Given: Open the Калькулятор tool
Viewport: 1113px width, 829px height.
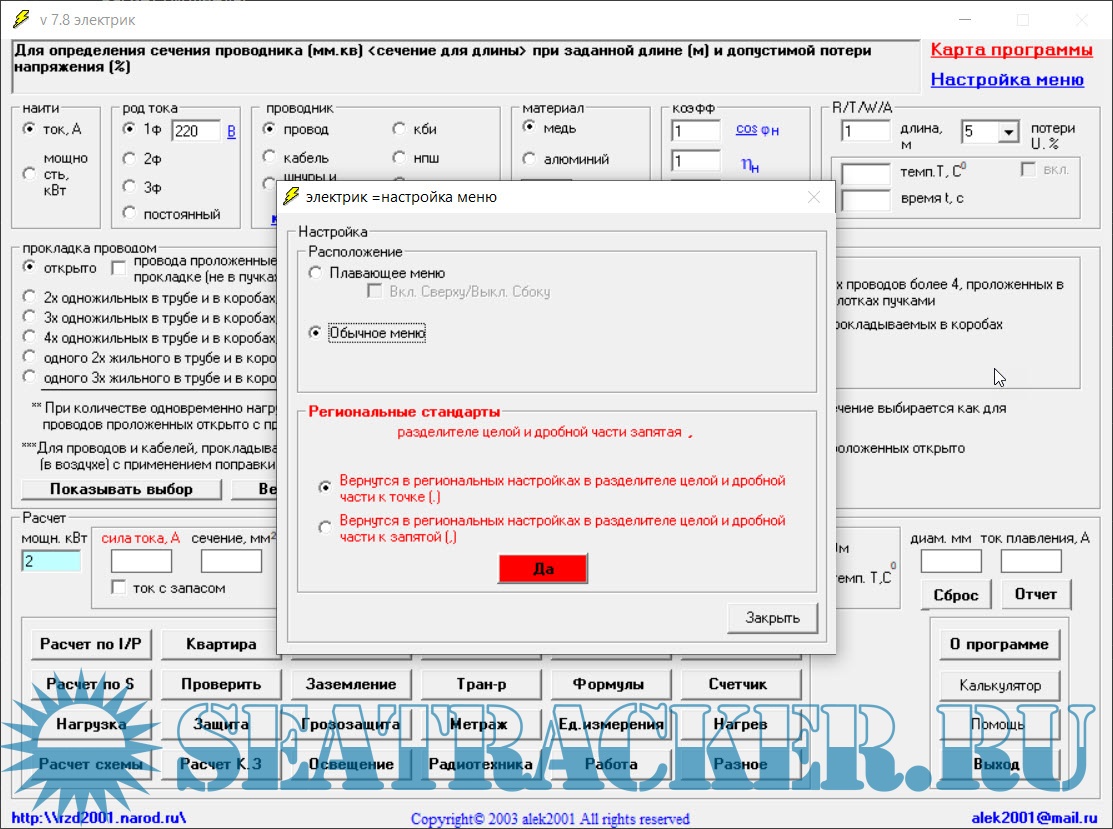Looking at the screenshot, I should click(999, 685).
